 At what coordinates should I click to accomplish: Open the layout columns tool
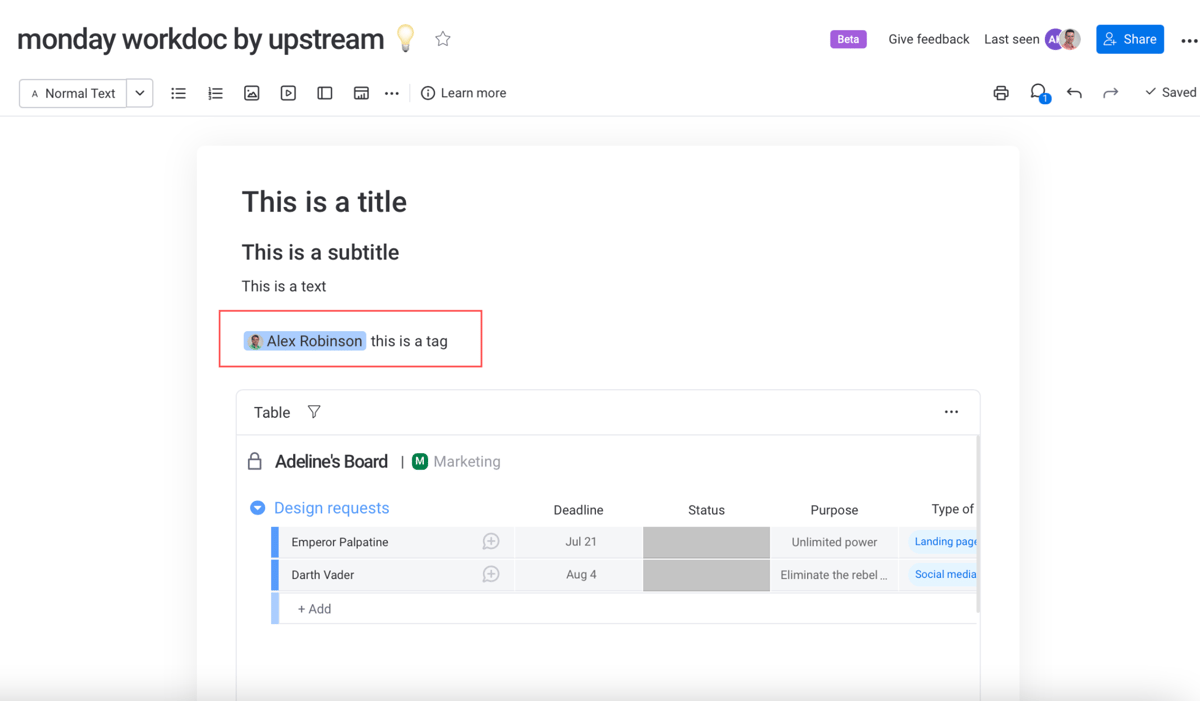pyautogui.click(x=324, y=93)
